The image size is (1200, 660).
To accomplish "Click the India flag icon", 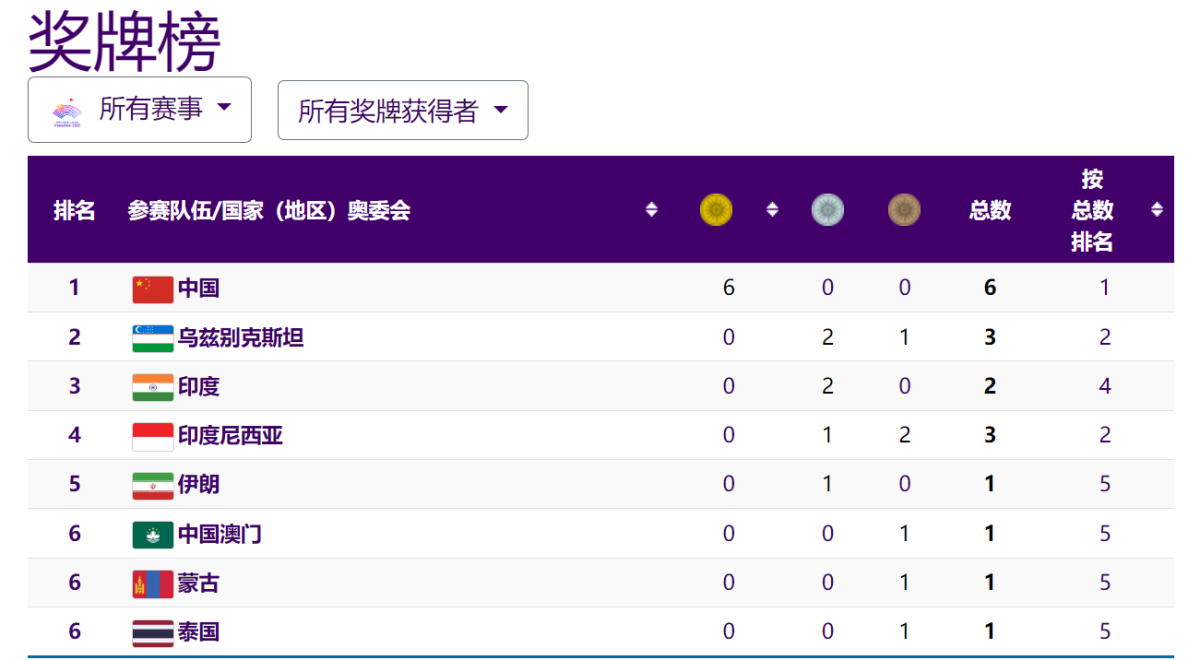I will (152, 387).
